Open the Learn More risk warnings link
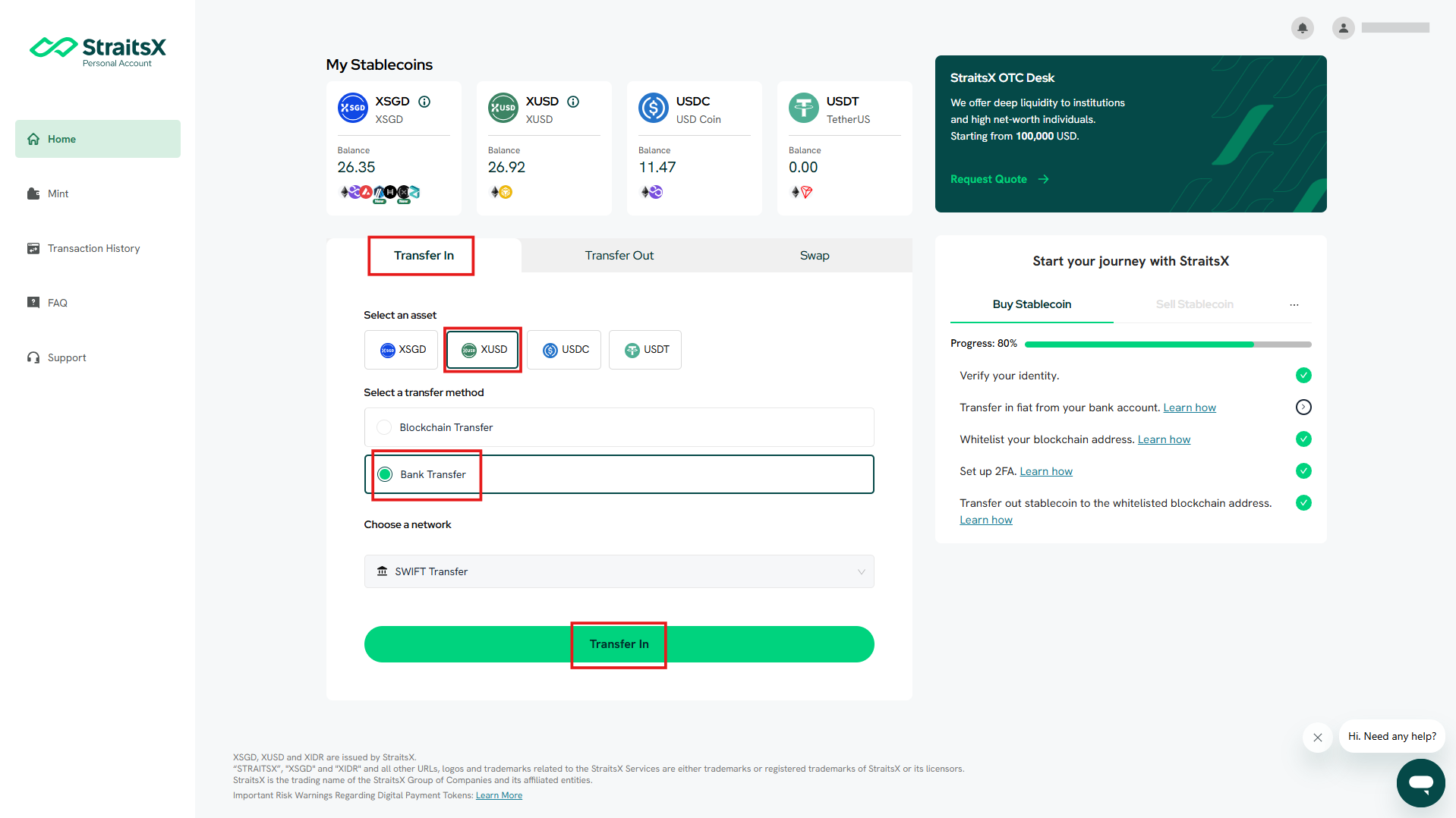 (499, 795)
